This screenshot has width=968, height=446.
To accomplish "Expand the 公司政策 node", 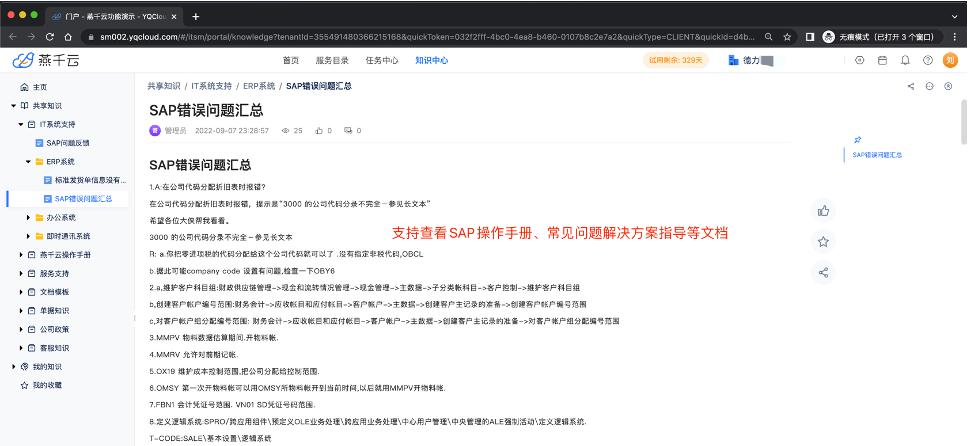I will click(x=21, y=329).
